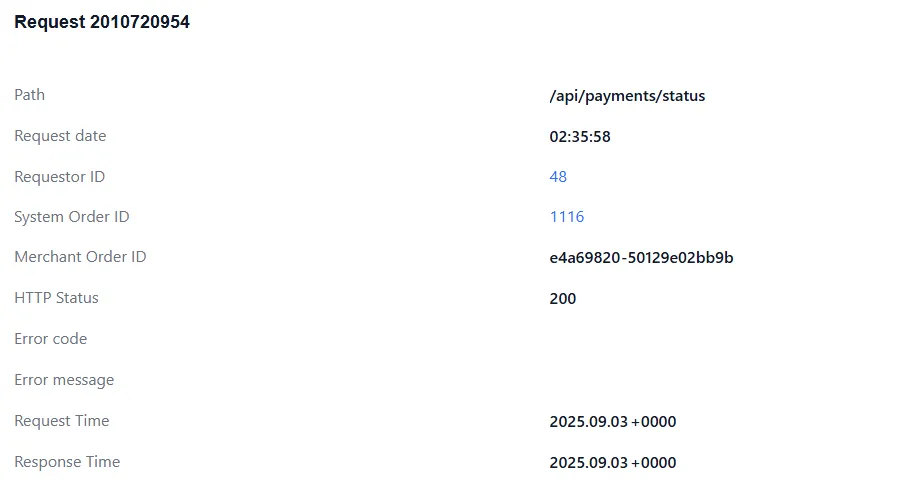
Task: Click the HTTP Status label
Action: 56,298
